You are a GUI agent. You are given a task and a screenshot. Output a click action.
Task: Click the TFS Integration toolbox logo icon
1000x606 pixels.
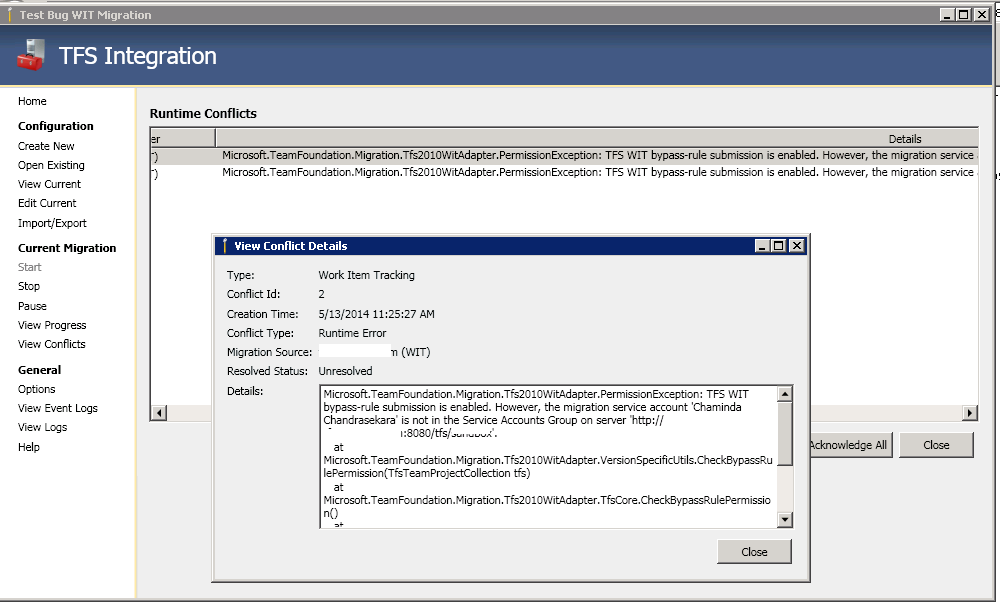tap(30, 55)
